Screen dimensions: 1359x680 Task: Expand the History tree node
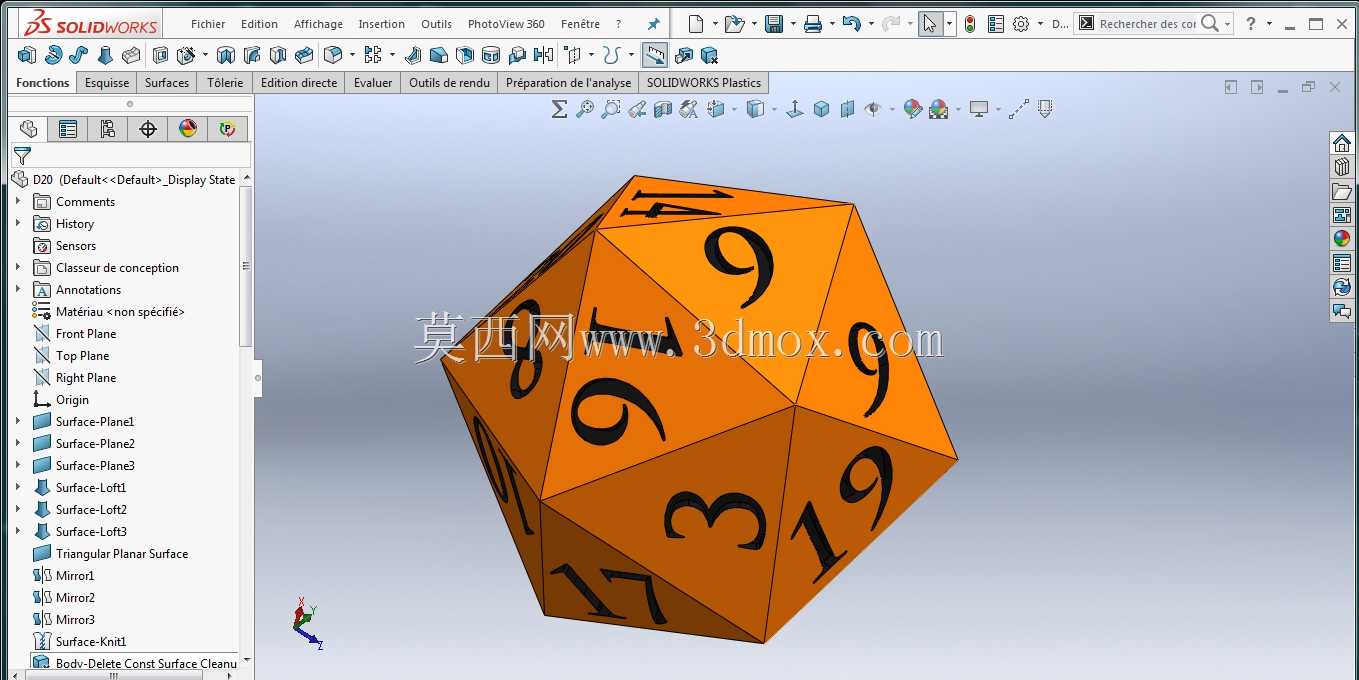(17, 223)
